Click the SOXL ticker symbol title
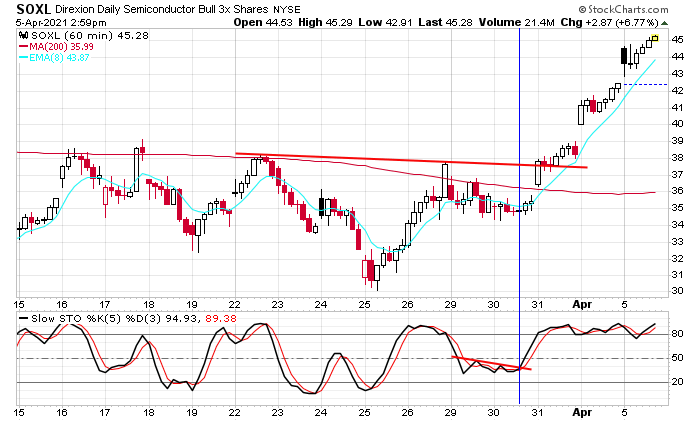Viewport: 700px width, 421px height. point(34,8)
